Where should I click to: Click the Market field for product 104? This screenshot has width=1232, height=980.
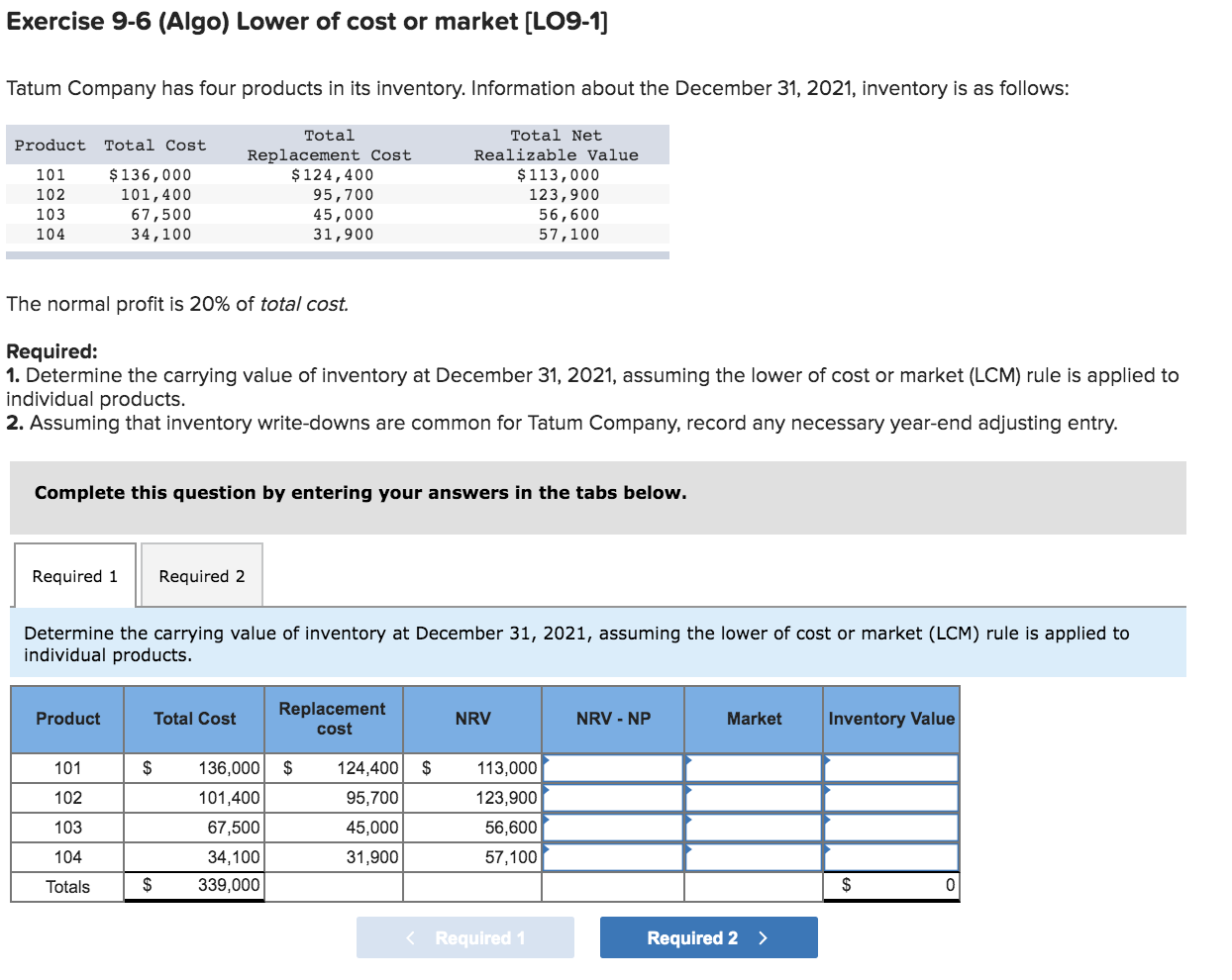point(754,857)
